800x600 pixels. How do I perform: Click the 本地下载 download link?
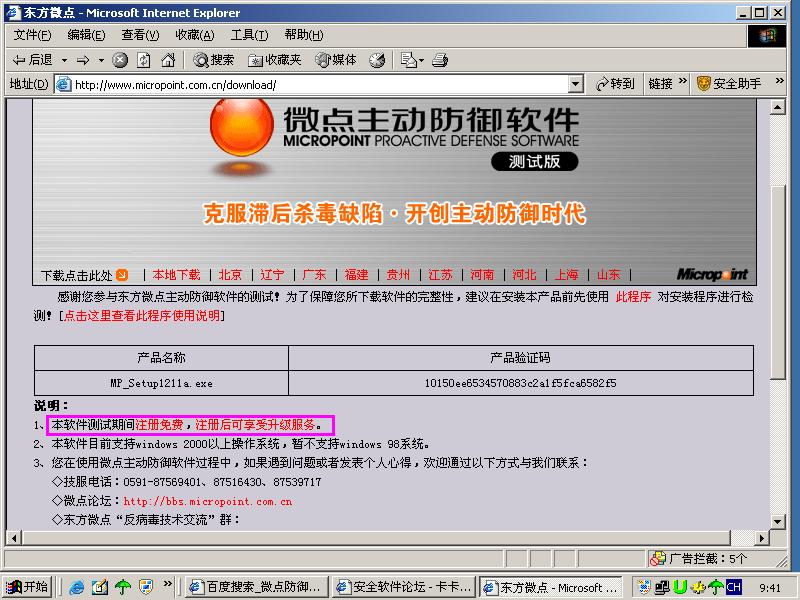coord(177,275)
